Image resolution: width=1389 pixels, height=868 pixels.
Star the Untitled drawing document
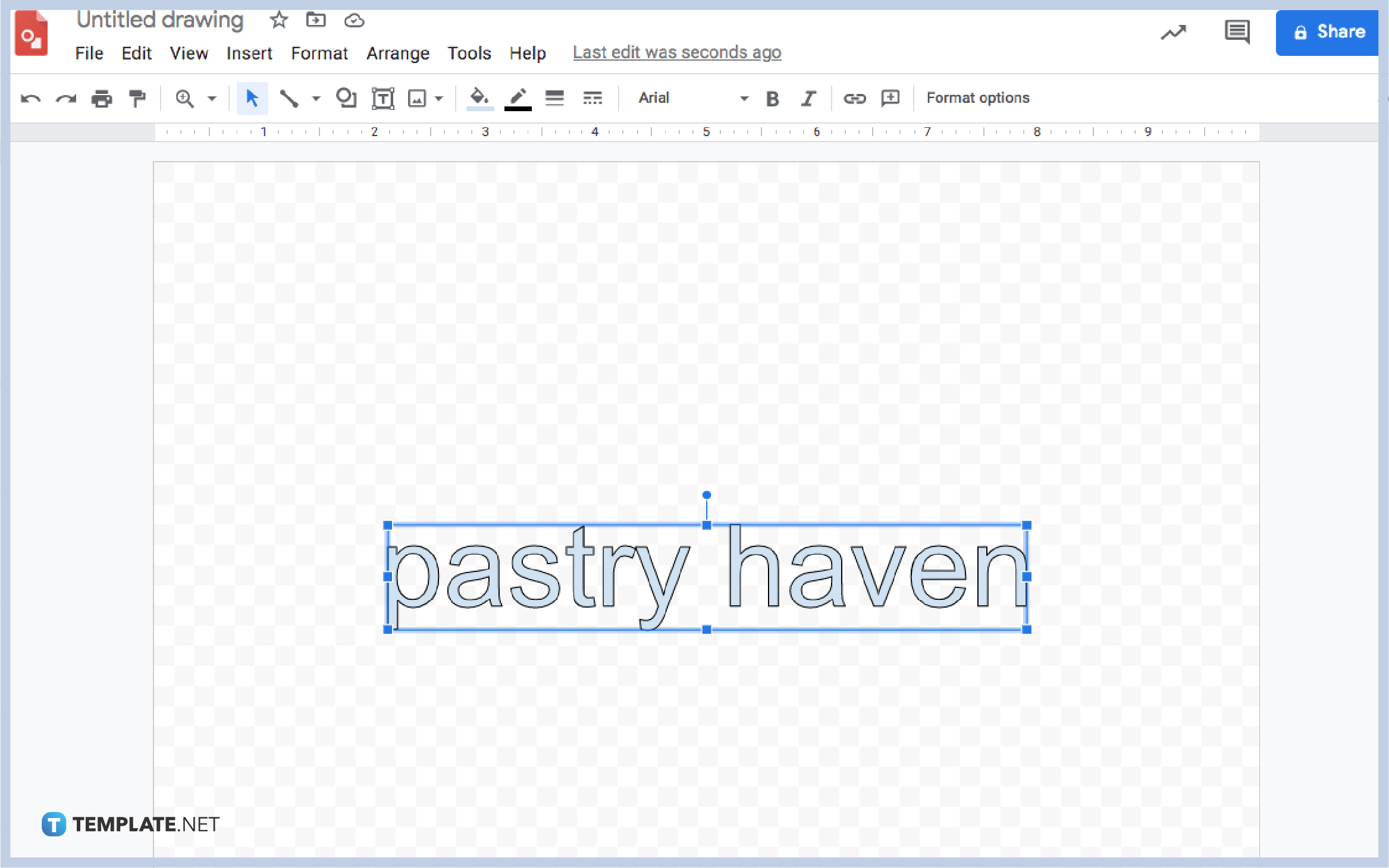(x=278, y=20)
